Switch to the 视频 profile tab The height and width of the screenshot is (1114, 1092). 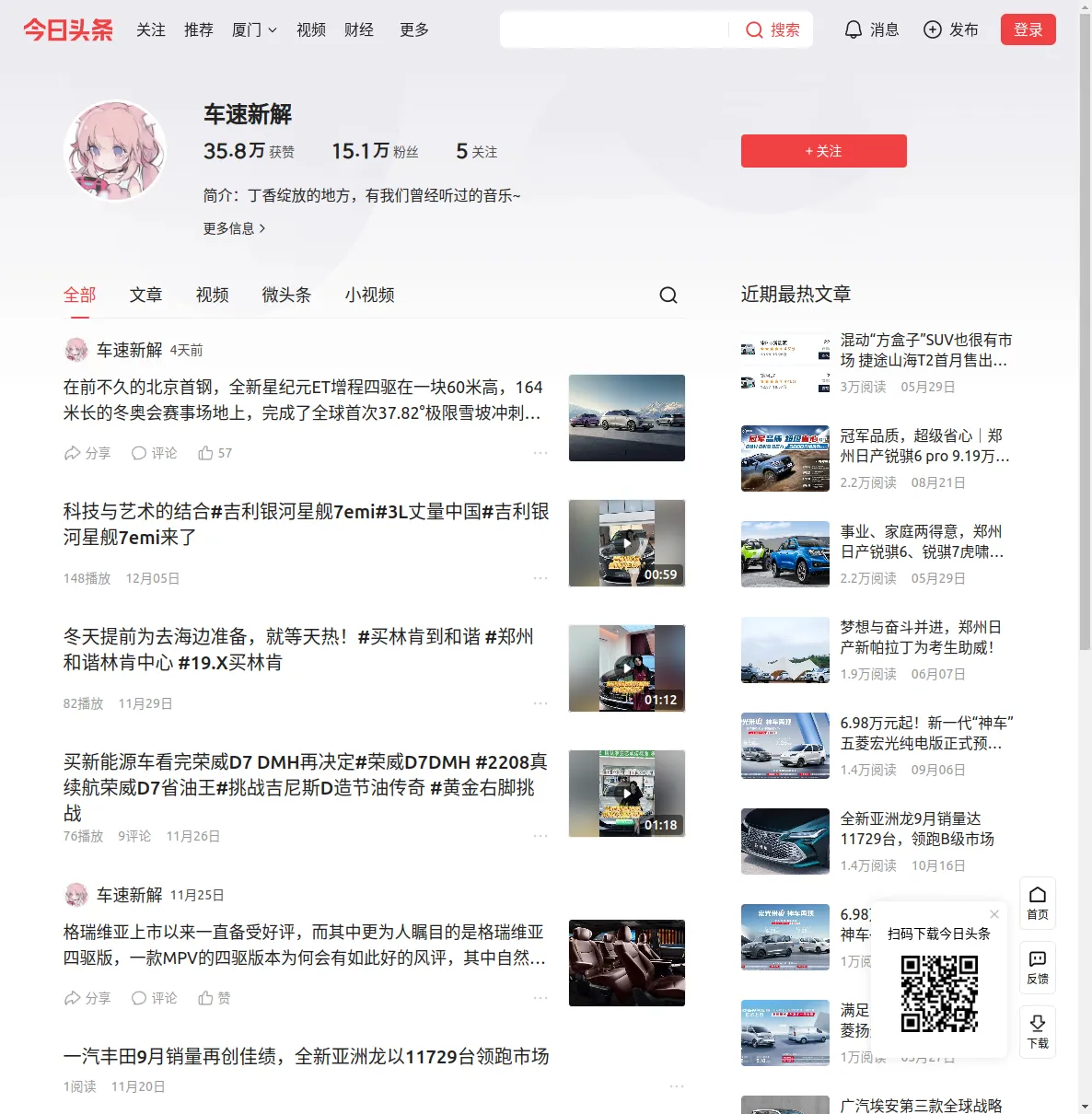click(213, 295)
